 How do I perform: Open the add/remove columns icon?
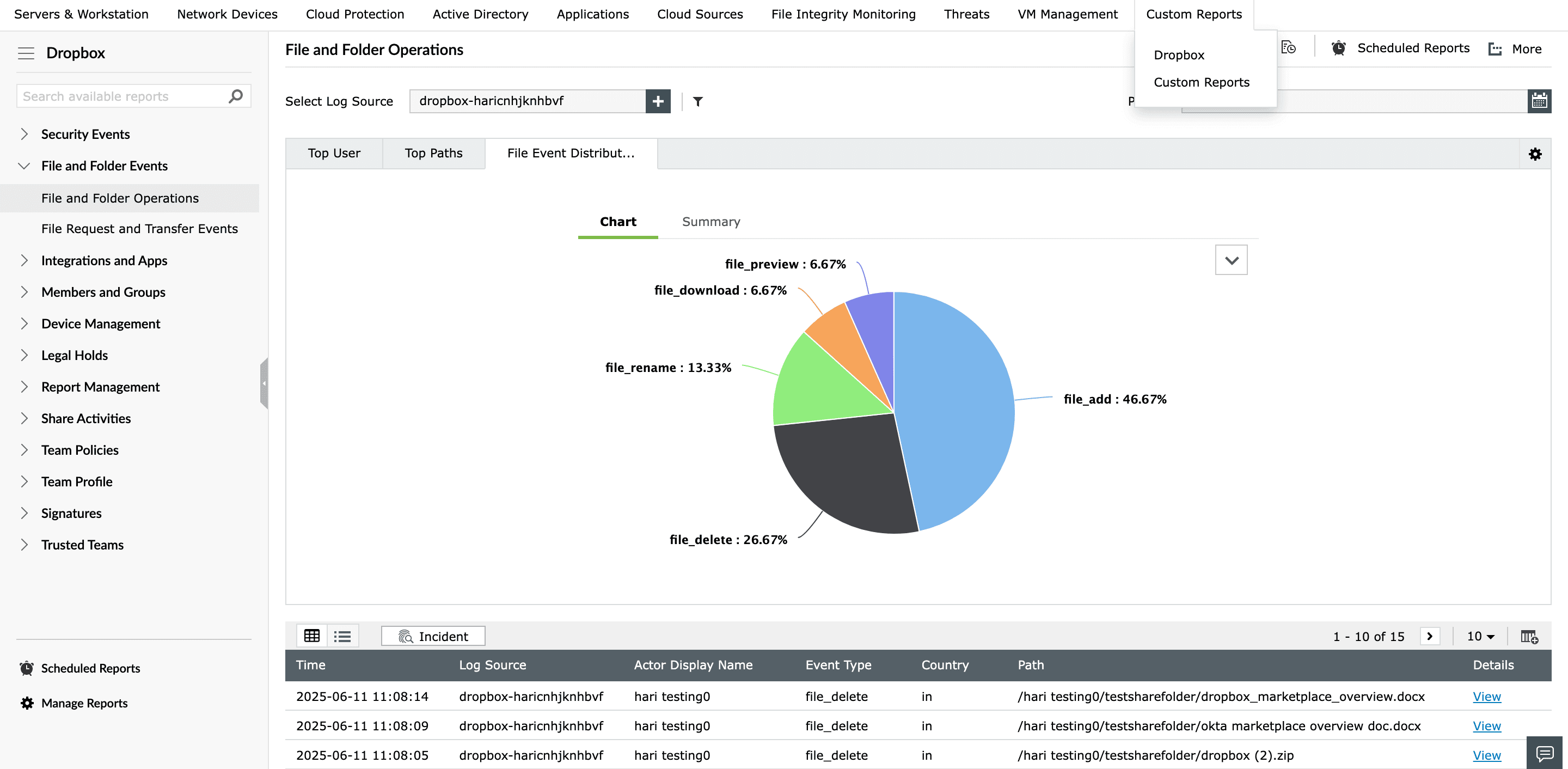(1530, 636)
